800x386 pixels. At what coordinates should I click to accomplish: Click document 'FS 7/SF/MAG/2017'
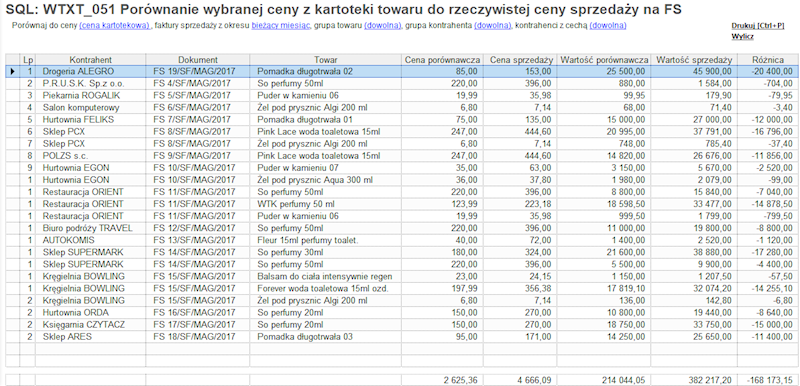(x=198, y=120)
